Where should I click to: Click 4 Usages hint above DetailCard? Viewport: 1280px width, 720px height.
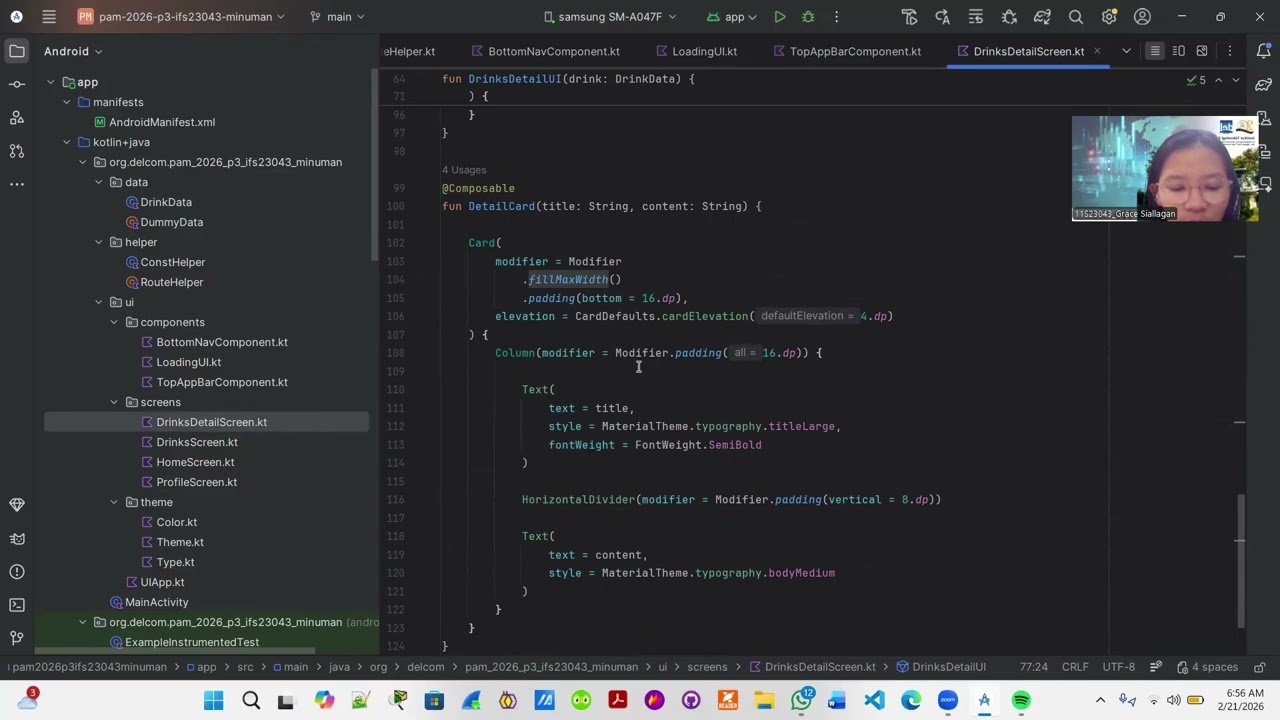point(464,170)
